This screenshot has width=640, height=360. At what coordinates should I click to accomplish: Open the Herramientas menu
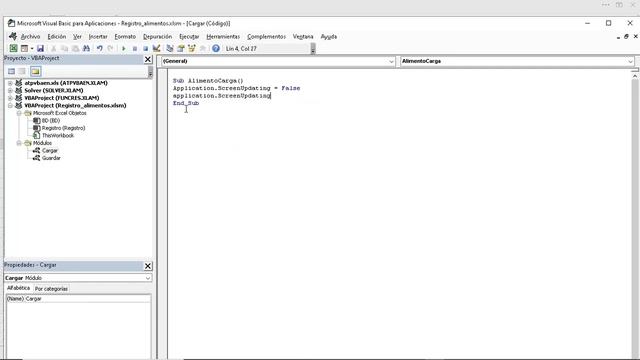point(223,37)
